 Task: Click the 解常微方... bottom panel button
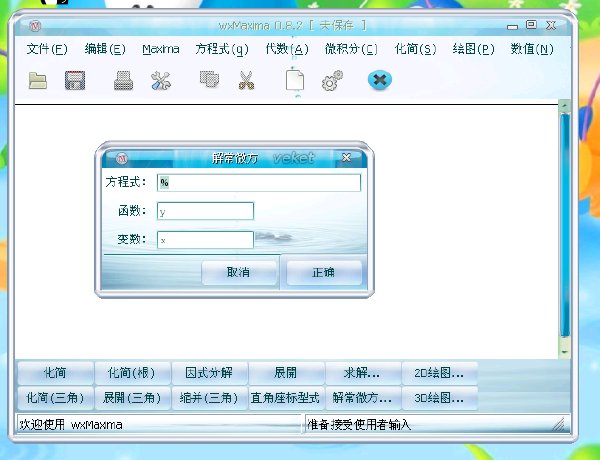point(362,398)
